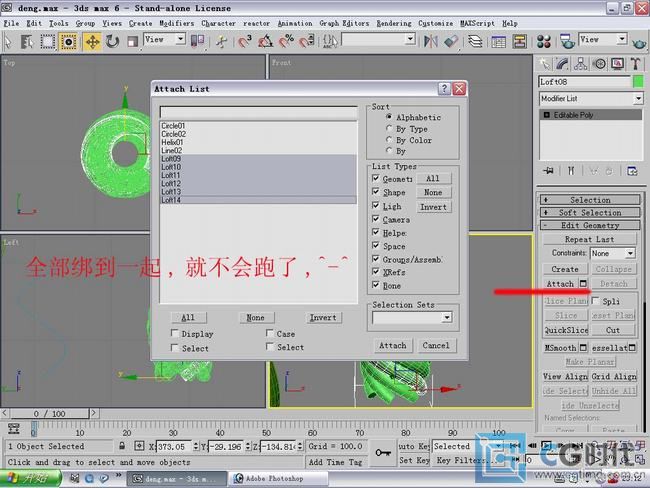Image resolution: width=650 pixels, height=488 pixels.
Task: Open the Constraints None dropdown
Action: pos(630,253)
